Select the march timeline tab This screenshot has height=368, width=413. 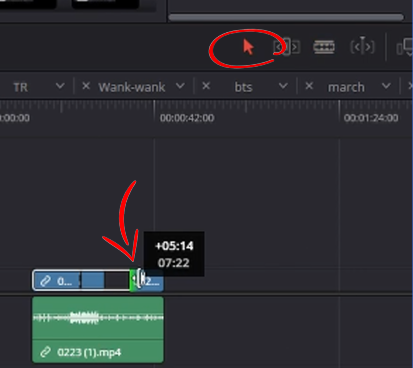tap(346, 87)
